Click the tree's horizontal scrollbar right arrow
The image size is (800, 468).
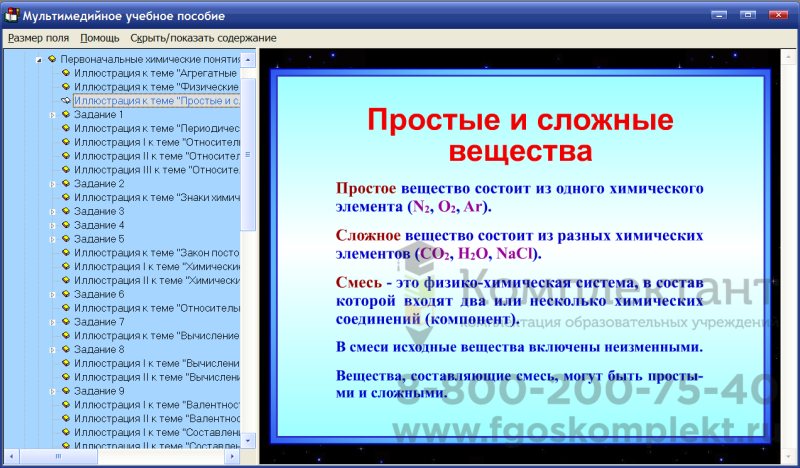[x=232, y=456]
